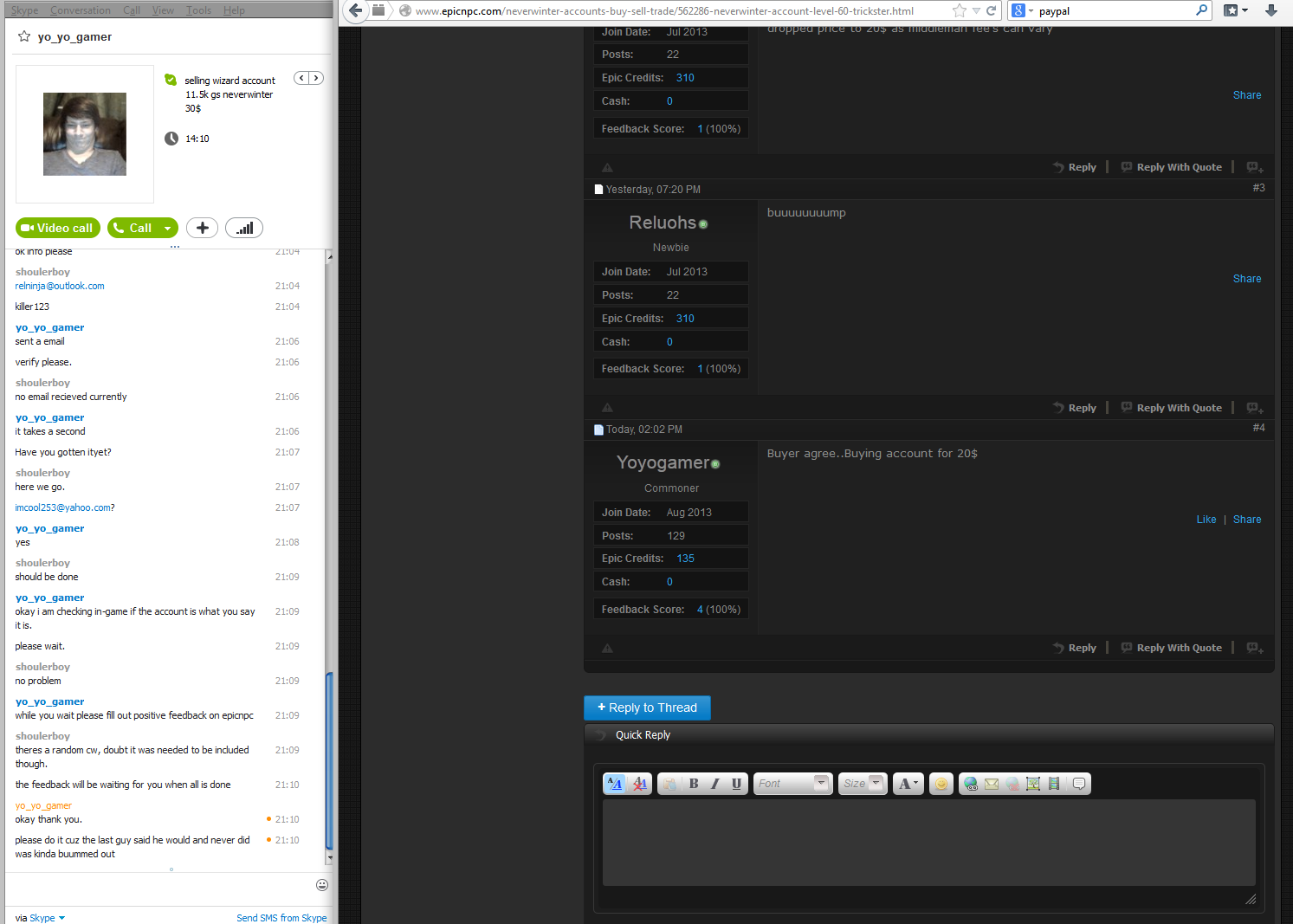The width and height of the screenshot is (1293, 924).
Task: Click the remove text formatting icon
Action: [x=640, y=784]
